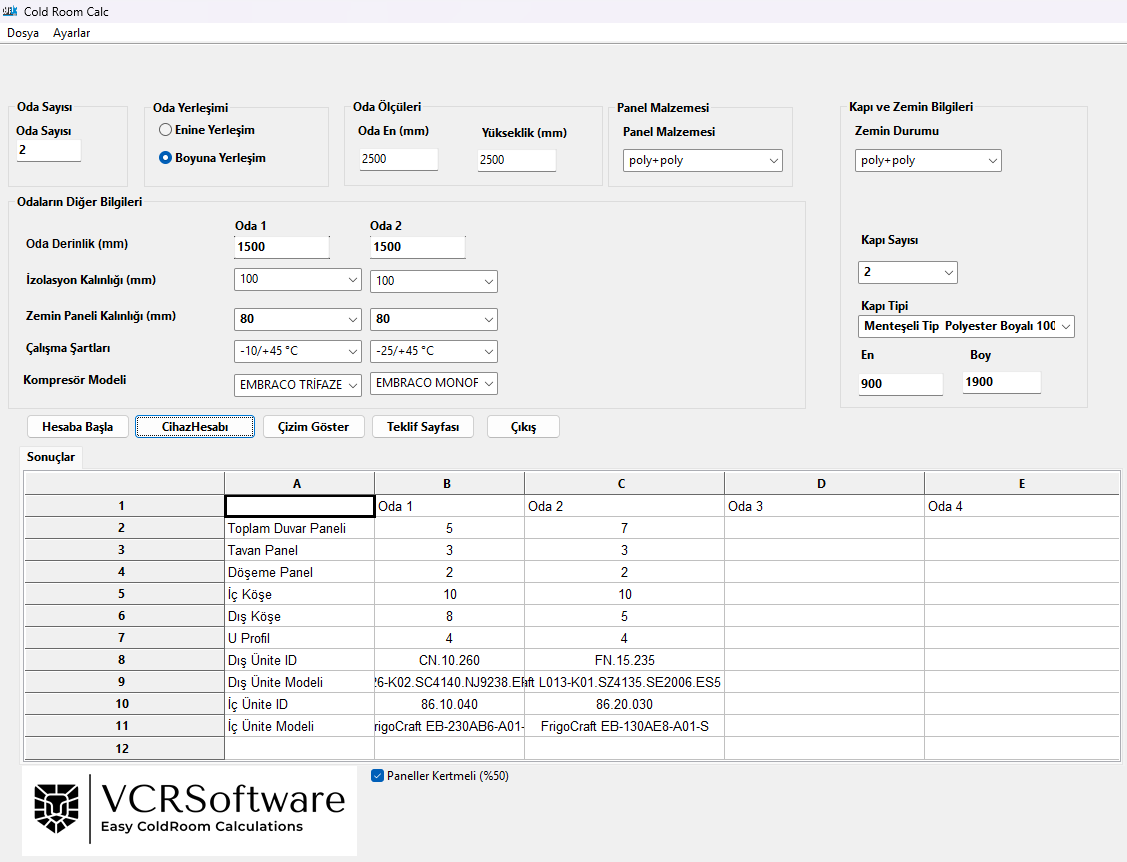Viewport: 1127px width, 862px height.
Task: Open the Ayarlar menu
Action: [71, 33]
